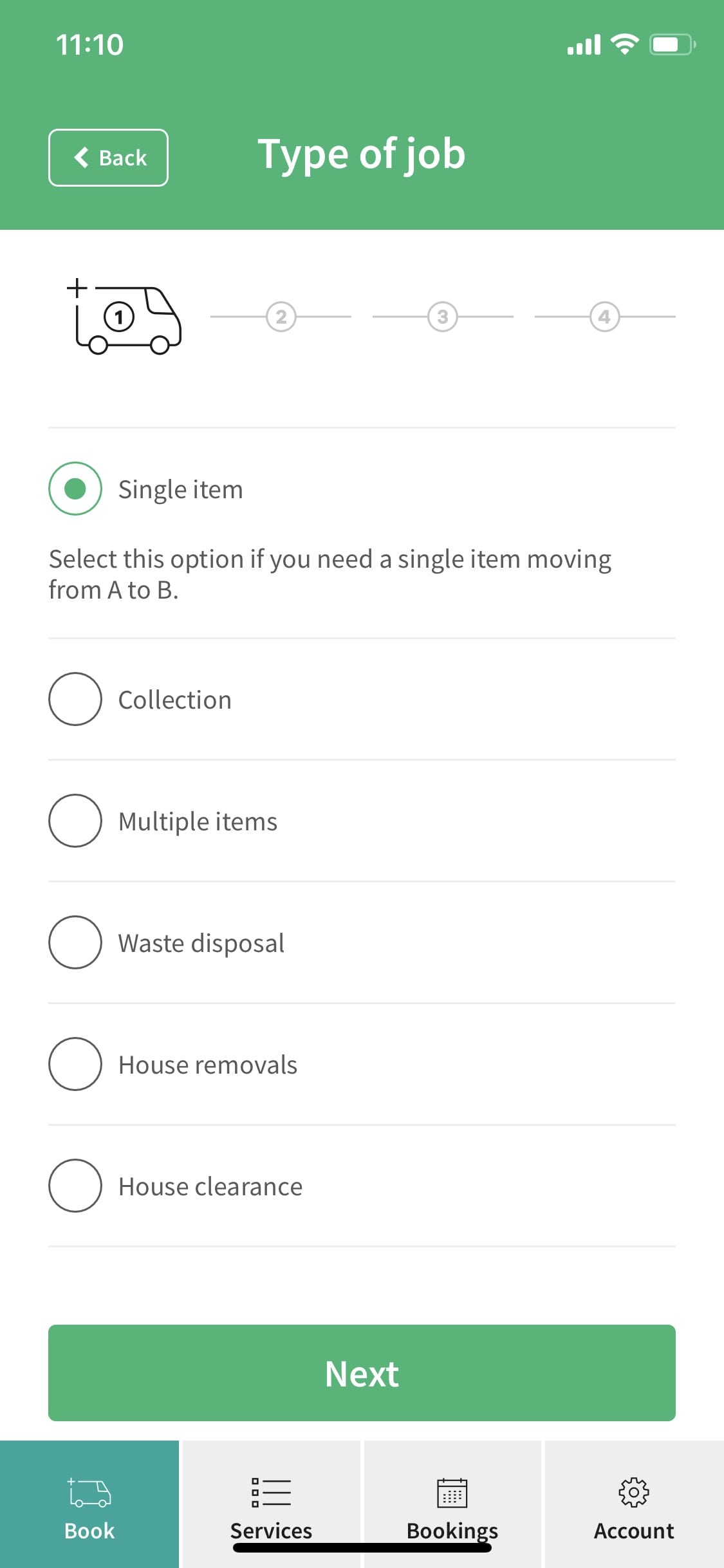Screen dimensions: 724x1568
Task: Open Services list icon
Action: click(x=271, y=1492)
